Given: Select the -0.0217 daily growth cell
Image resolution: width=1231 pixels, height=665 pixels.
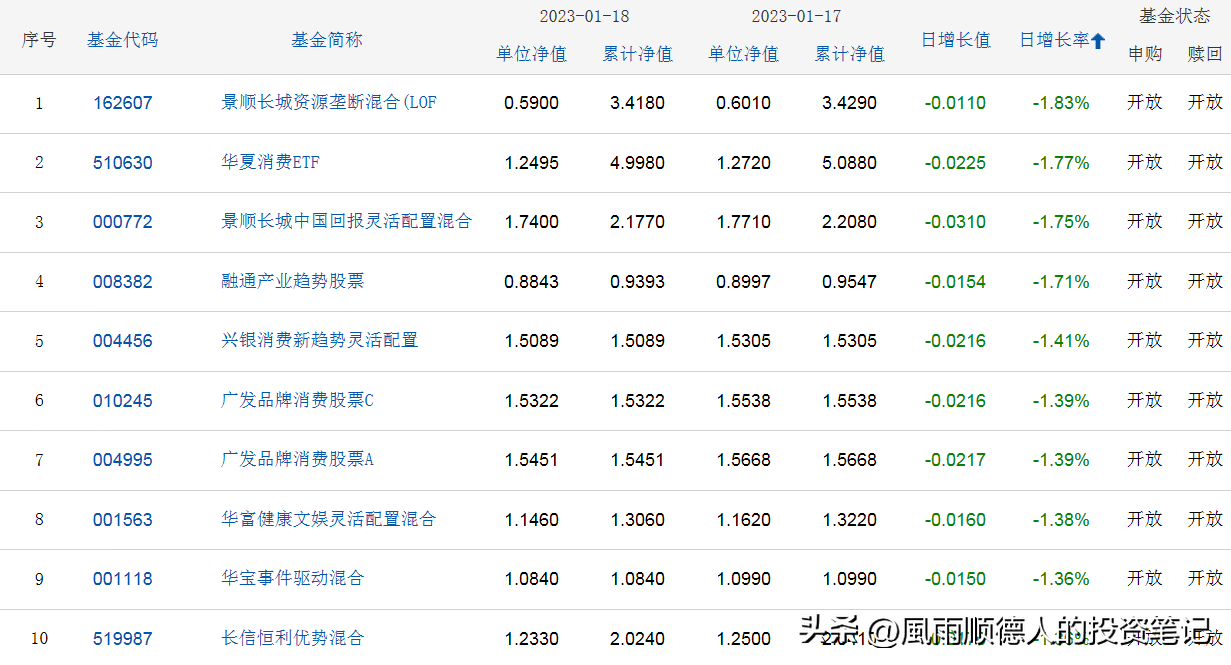Looking at the screenshot, I should (x=955, y=460).
